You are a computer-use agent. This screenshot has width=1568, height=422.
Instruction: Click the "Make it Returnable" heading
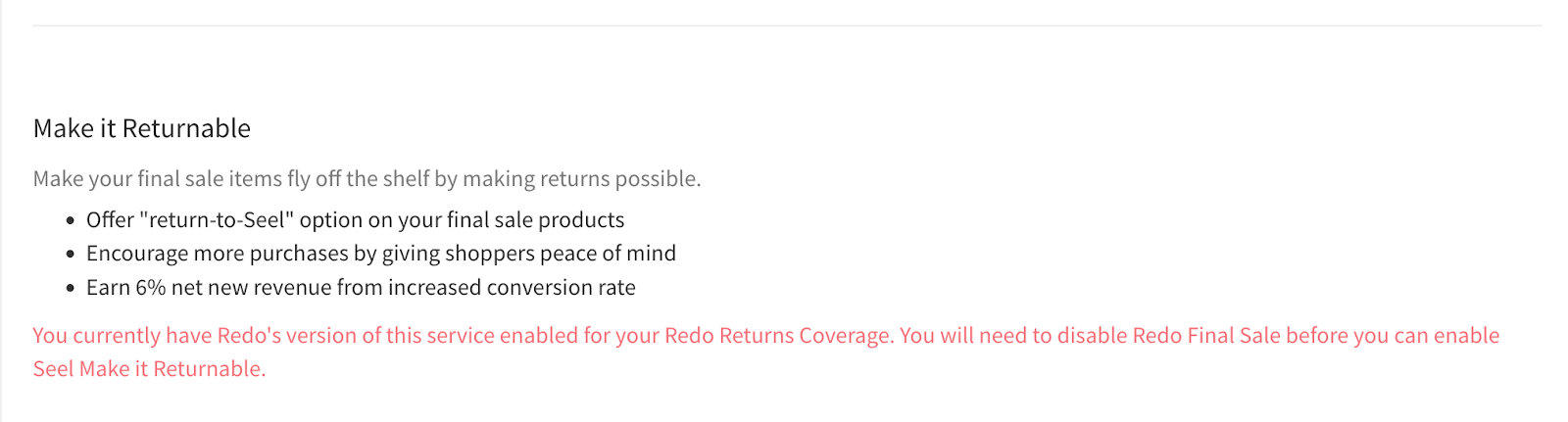tap(142, 128)
